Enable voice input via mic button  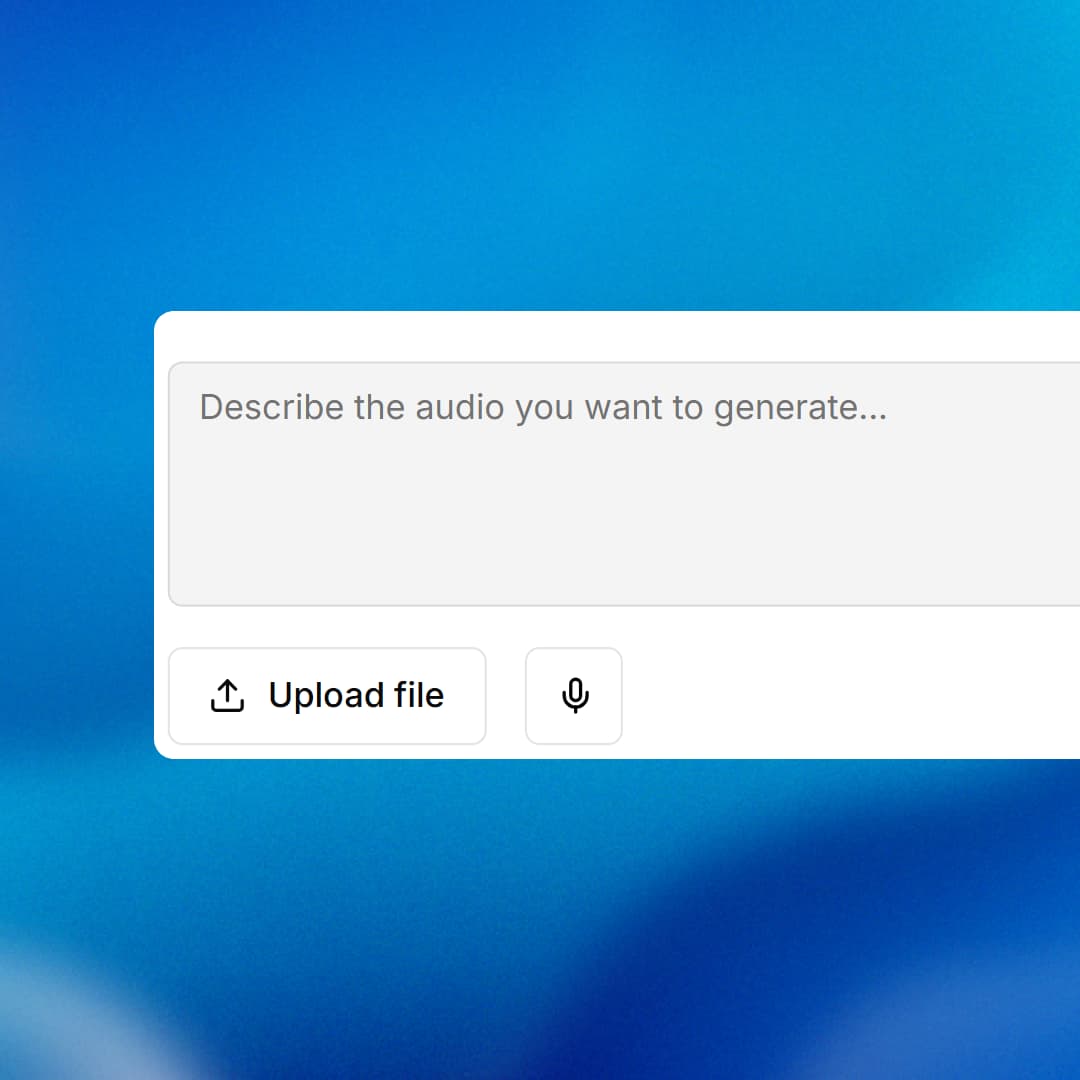click(x=574, y=696)
